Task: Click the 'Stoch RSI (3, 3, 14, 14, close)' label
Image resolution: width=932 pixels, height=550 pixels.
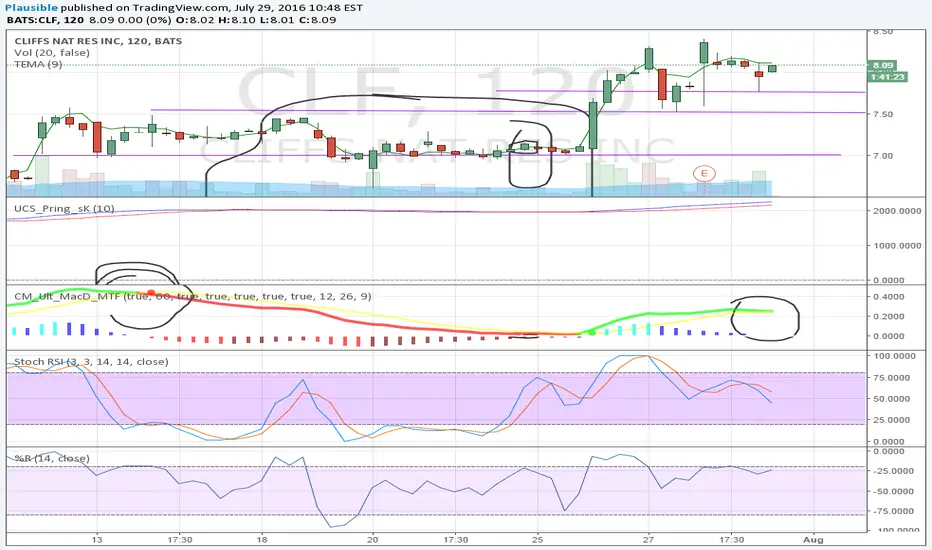Action: (91, 362)
